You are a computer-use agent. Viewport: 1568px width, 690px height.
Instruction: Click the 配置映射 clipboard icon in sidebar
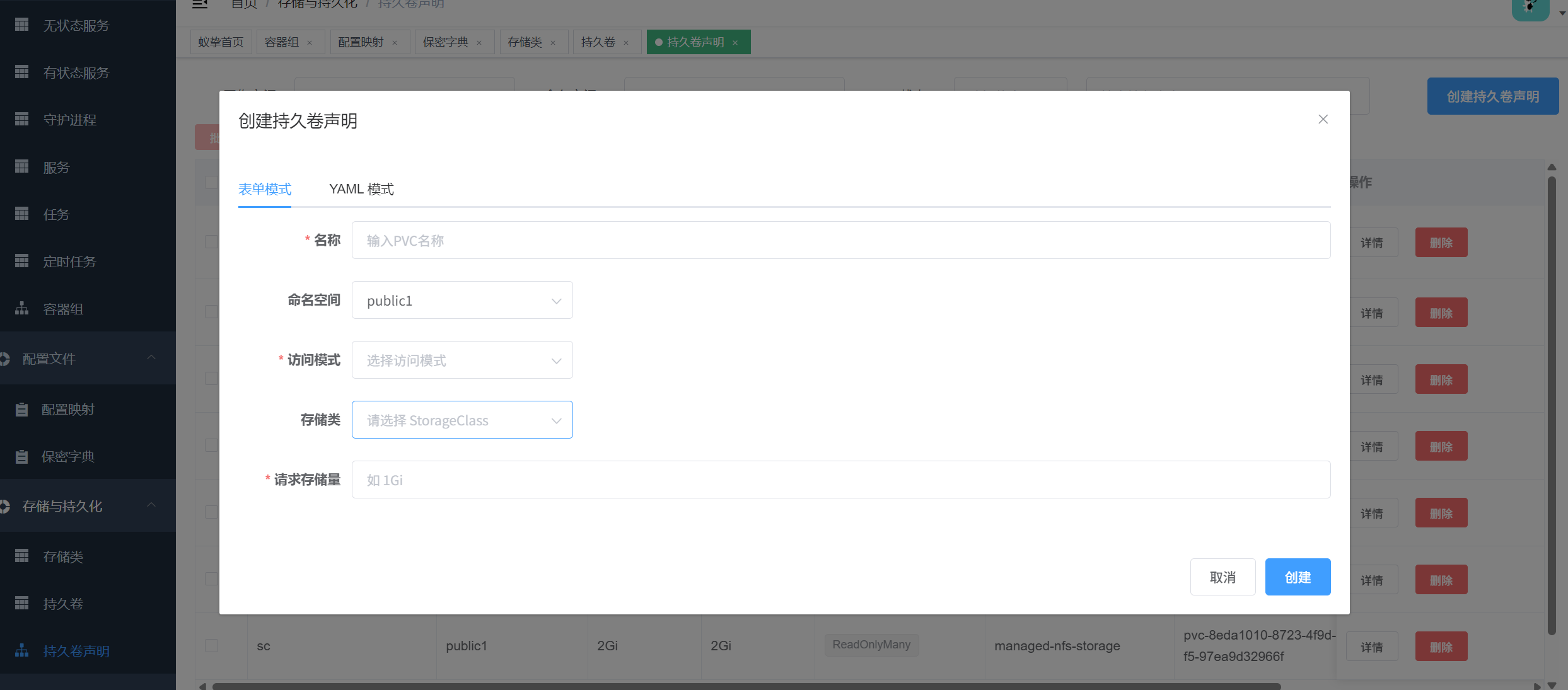pos(21,410)
